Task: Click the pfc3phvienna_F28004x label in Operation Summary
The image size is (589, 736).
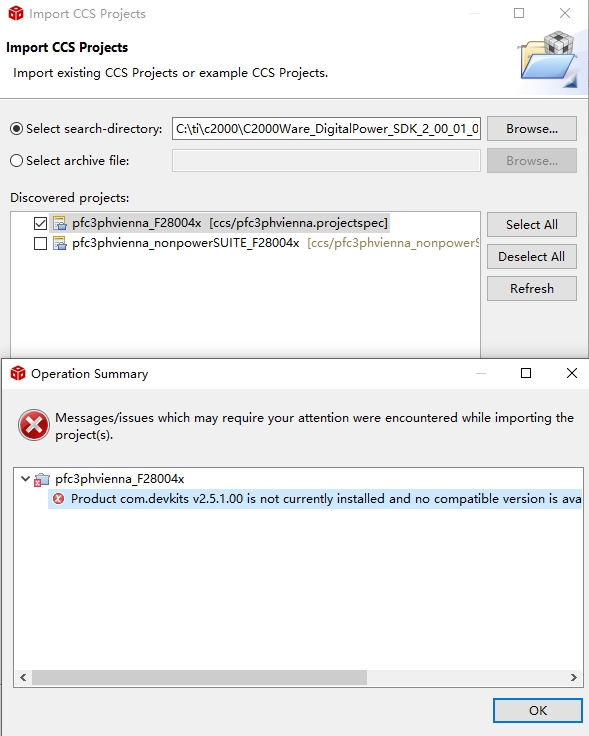Action: tap(120, 479)
